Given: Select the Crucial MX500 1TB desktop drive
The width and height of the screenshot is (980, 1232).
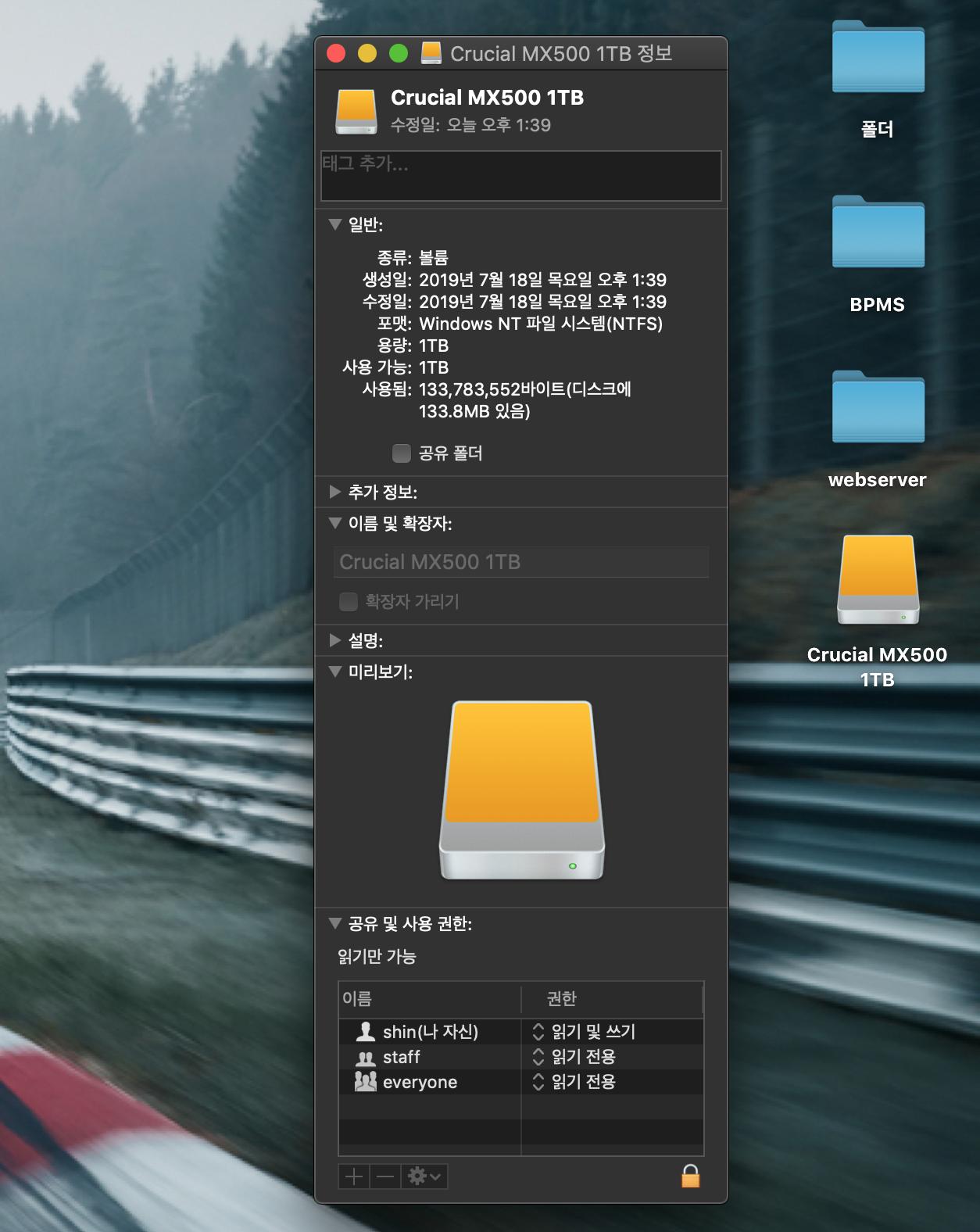Looking at the screenshot, I should 878,579.
